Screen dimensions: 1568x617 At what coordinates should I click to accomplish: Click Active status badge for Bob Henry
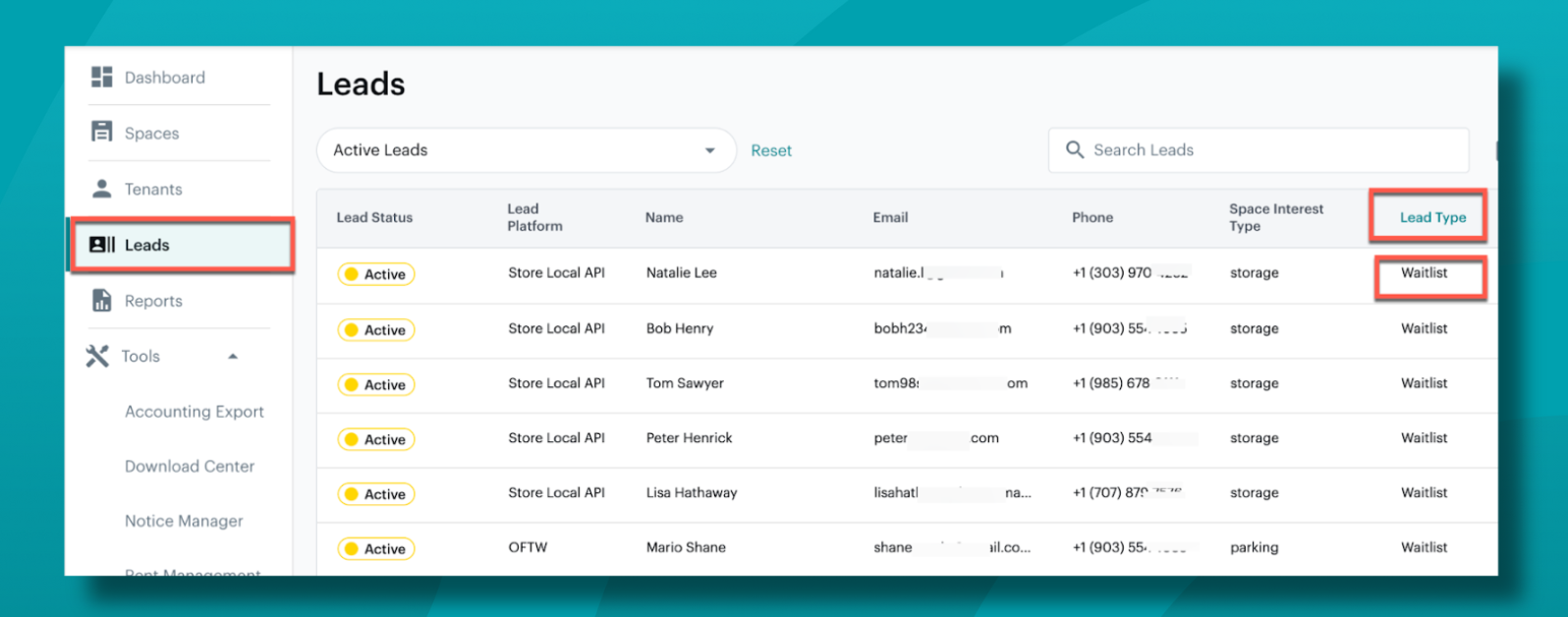[x=375, y=330]
